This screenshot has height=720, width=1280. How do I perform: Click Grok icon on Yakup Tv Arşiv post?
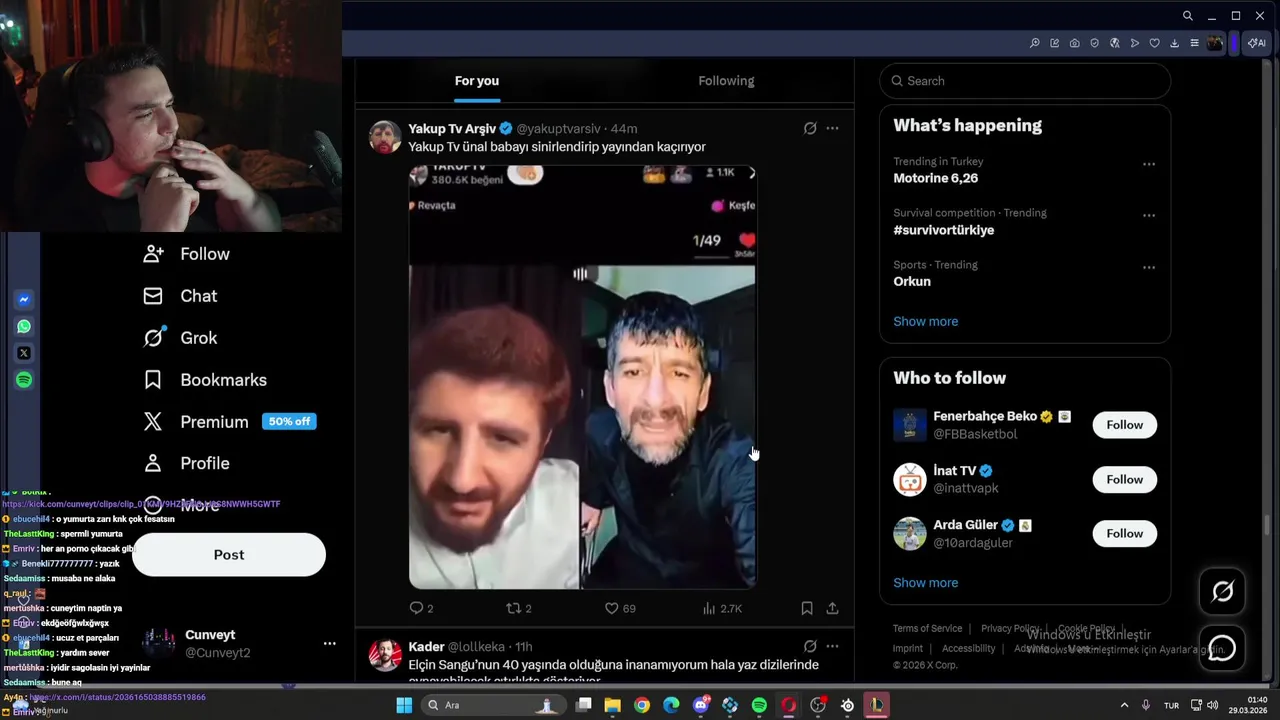(810, 128)
